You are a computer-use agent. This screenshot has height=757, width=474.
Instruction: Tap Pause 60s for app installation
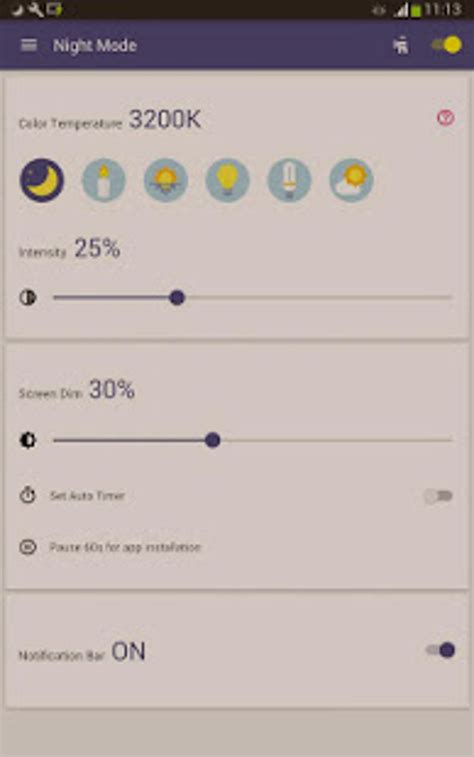[x=125, y=547]
